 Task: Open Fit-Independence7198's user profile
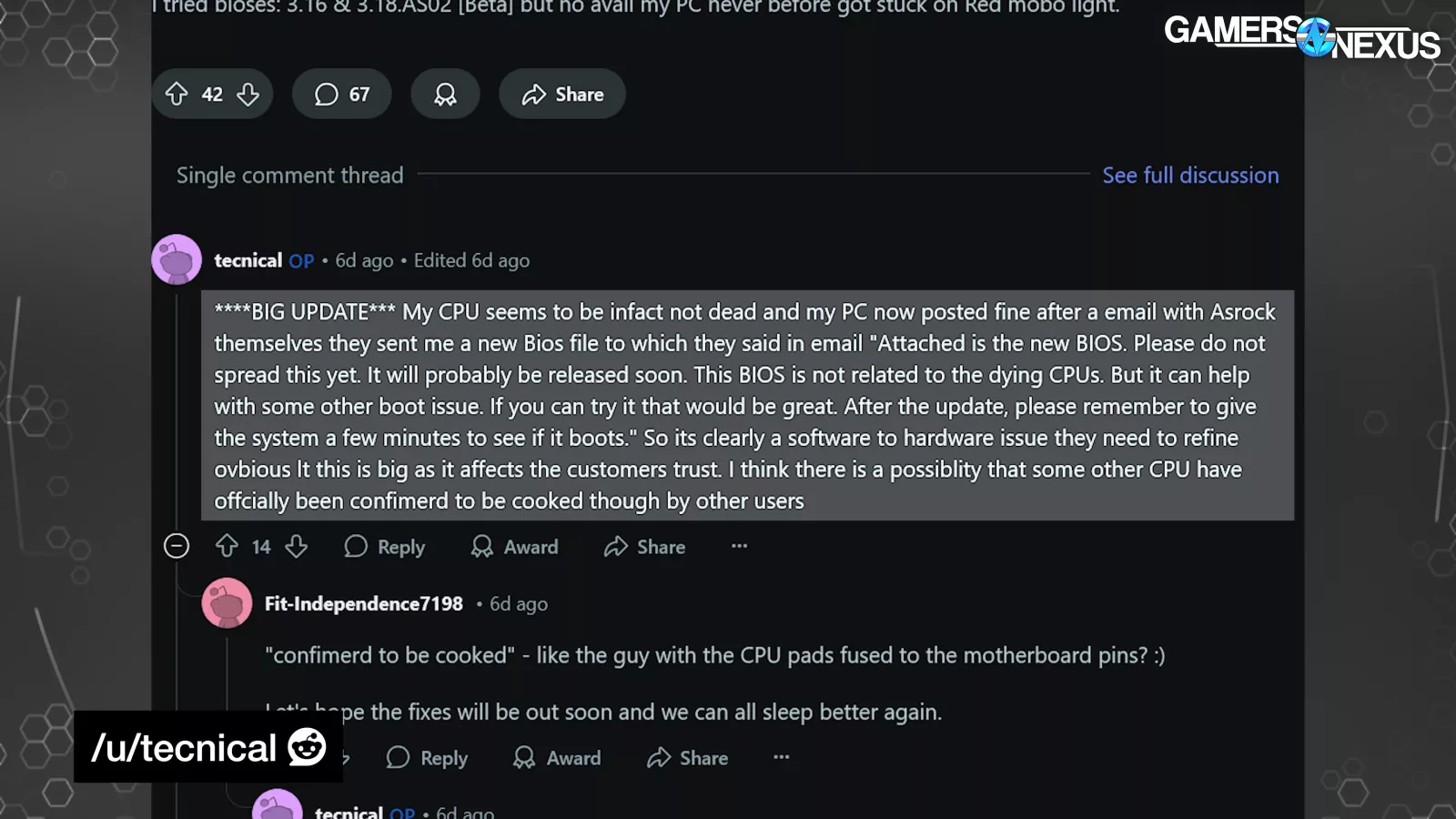pyautogui.click(x=363, y=603)
